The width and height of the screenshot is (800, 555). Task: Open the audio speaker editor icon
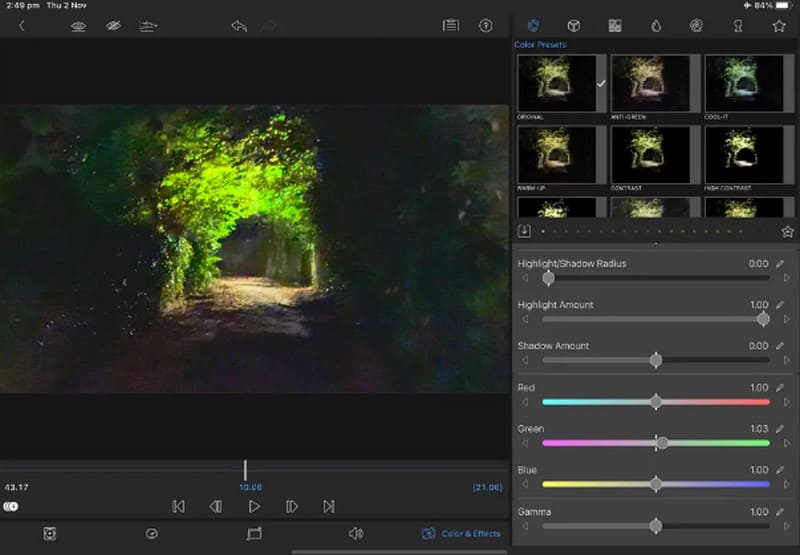(x=355, y=534)
